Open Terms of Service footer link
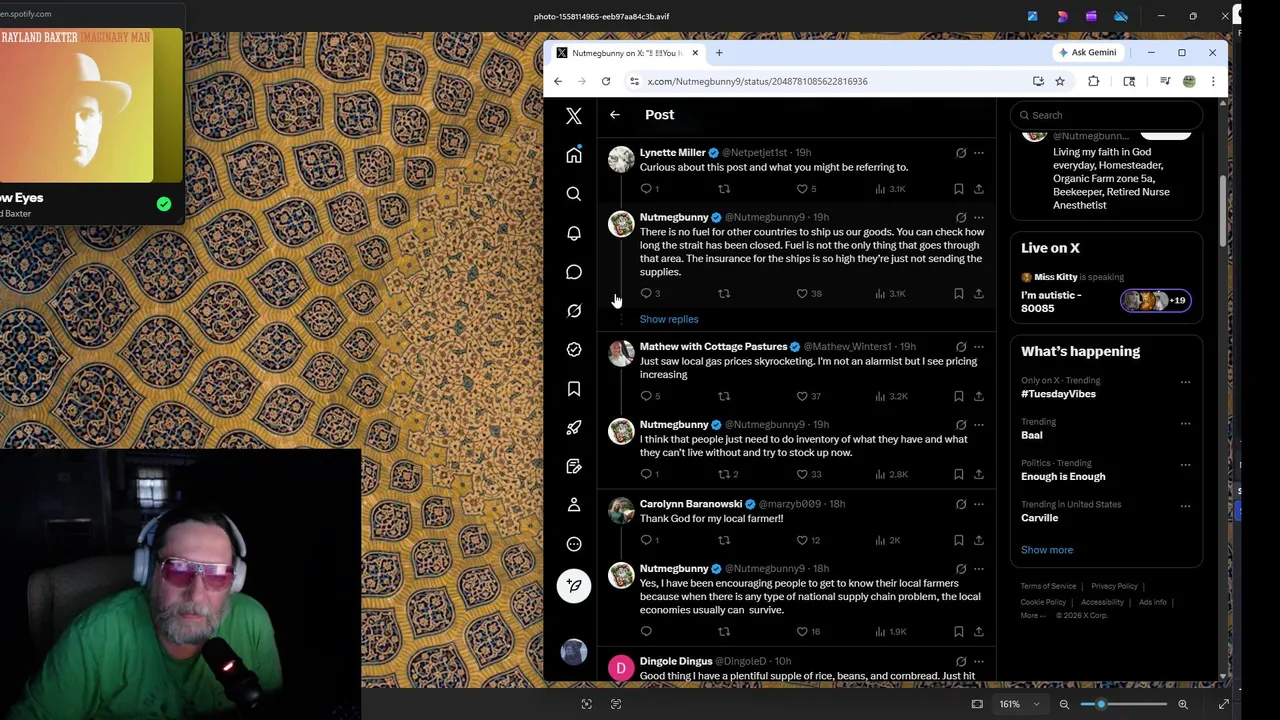 pos(1048,586)
